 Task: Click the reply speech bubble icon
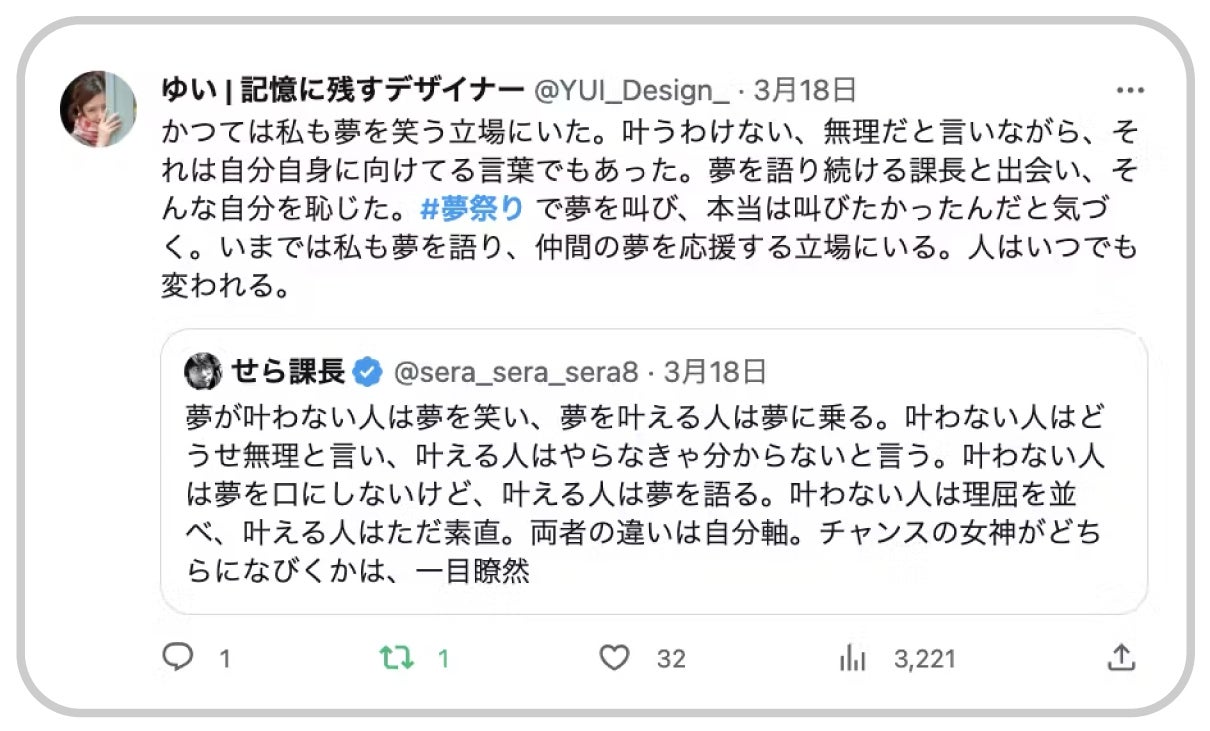coord(177,657)
